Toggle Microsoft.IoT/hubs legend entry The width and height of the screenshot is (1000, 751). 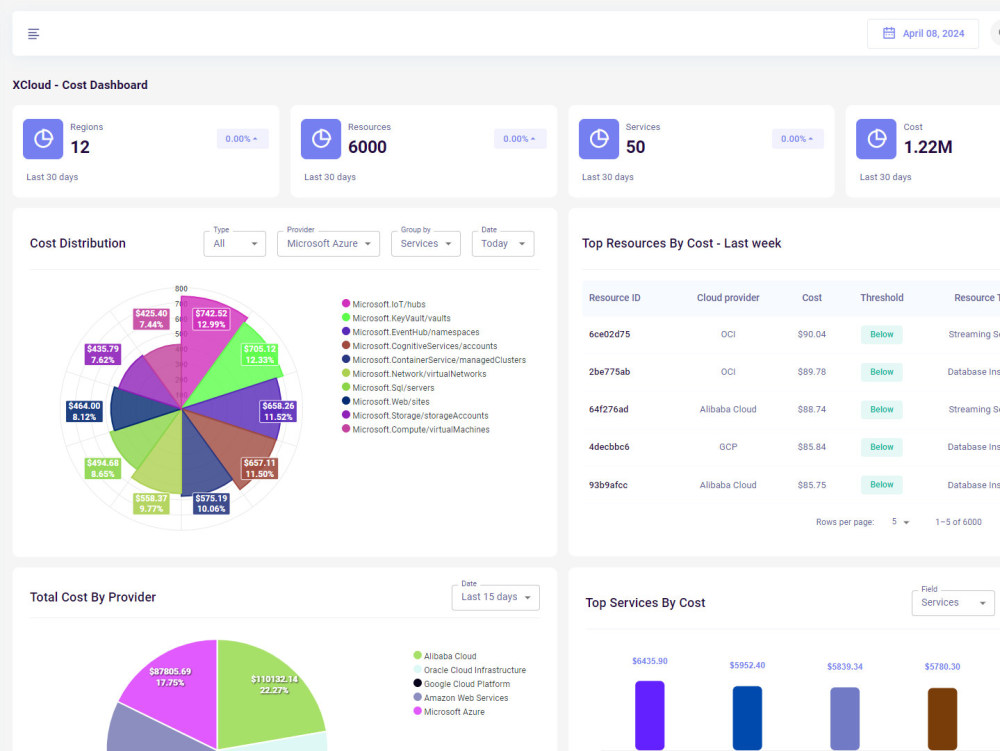click(384, 304)
